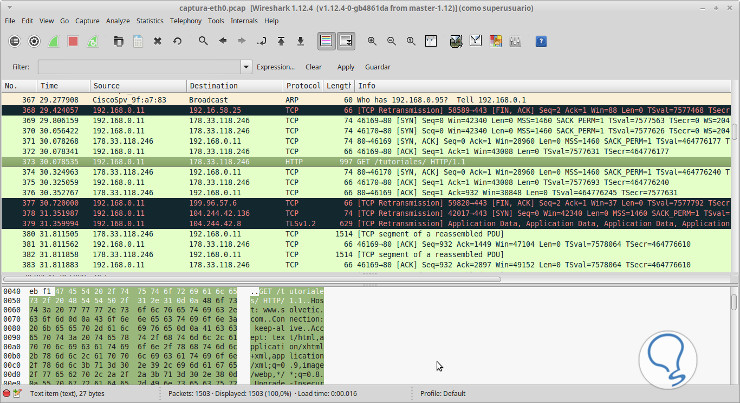Close this capture file X icon

158,42
